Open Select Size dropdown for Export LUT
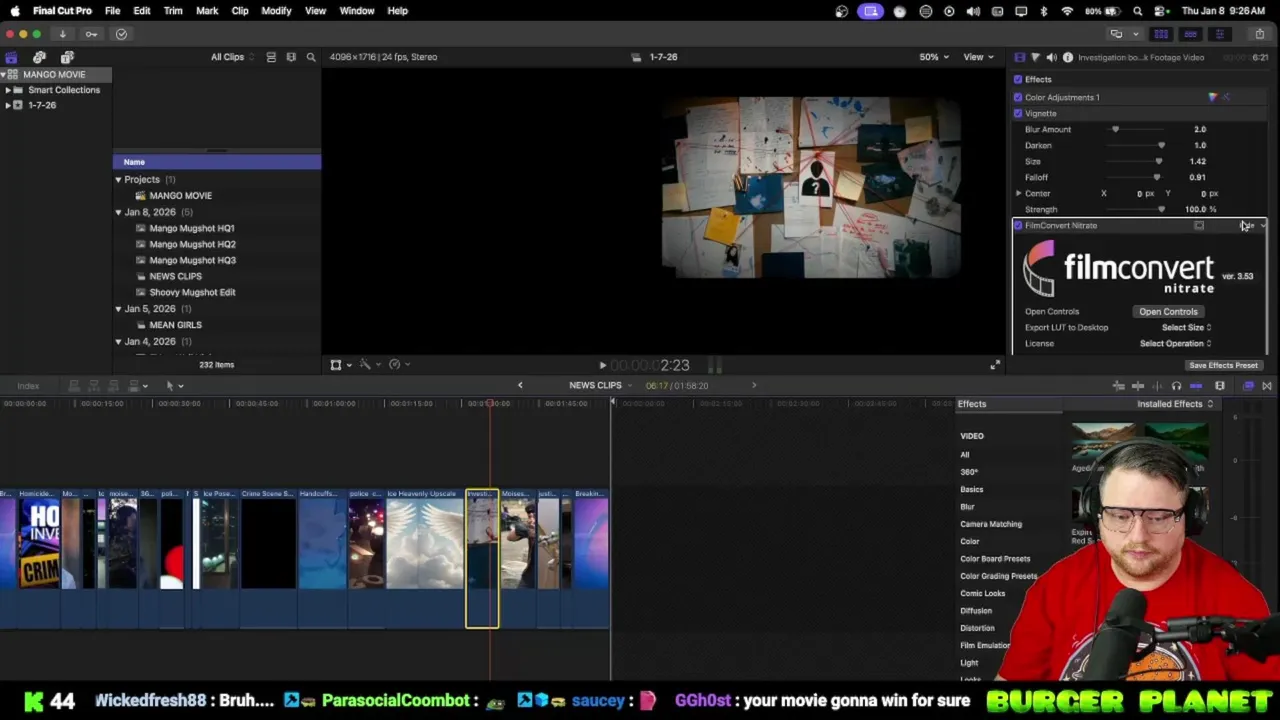Screen dimensions: 1280x720 [1186, 327]
